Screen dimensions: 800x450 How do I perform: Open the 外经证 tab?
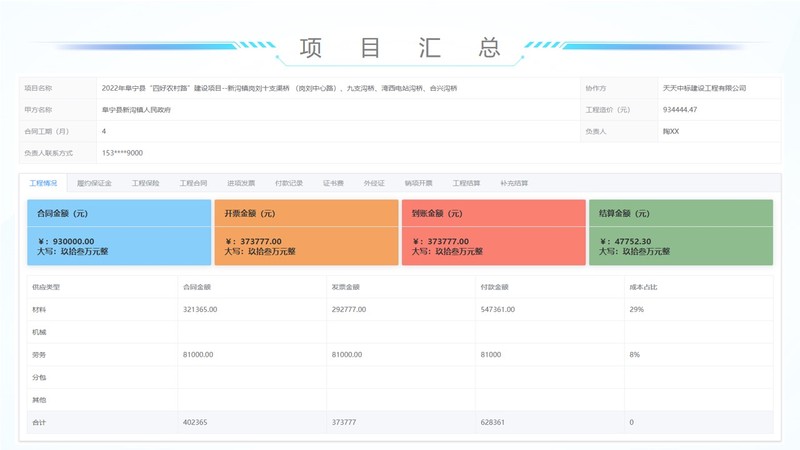pos(374,183)
